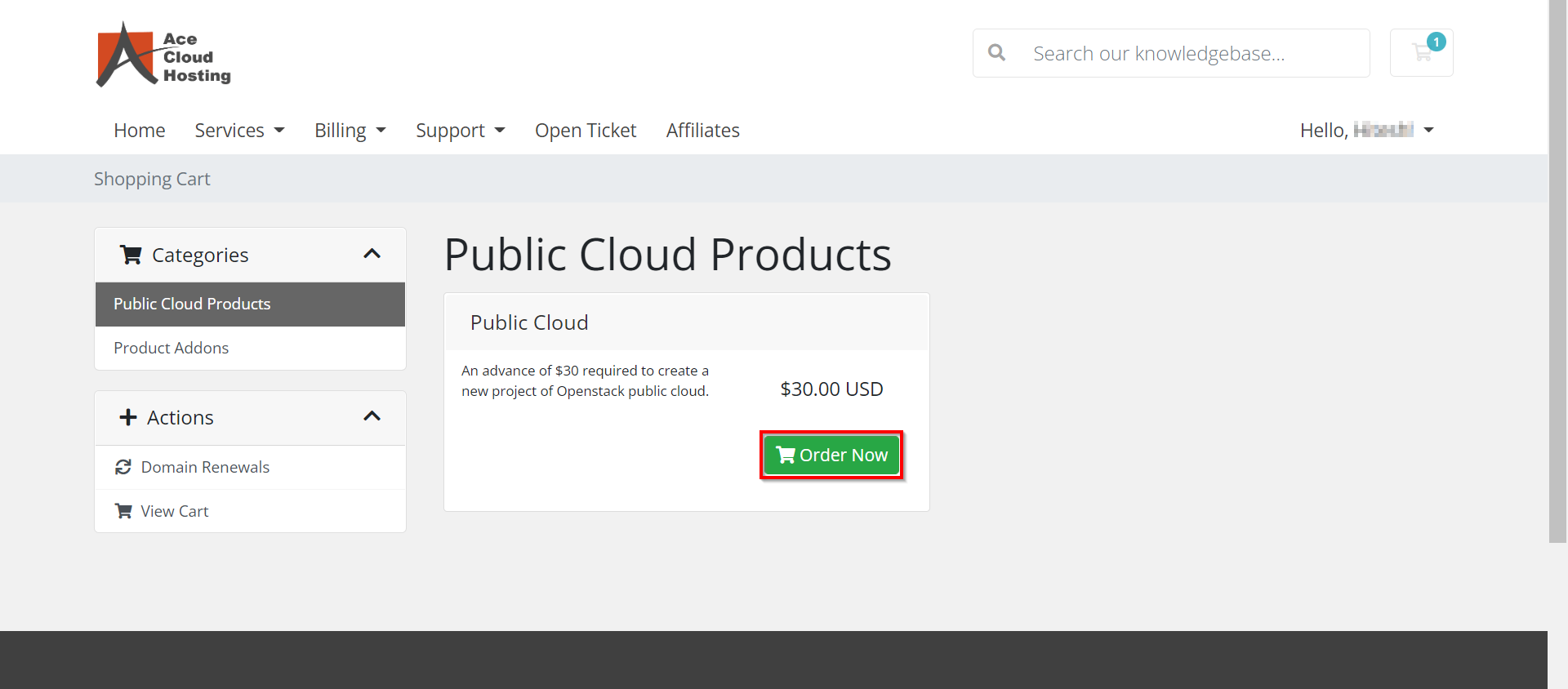Click the page vertical scrollbar

point(1557,271)
